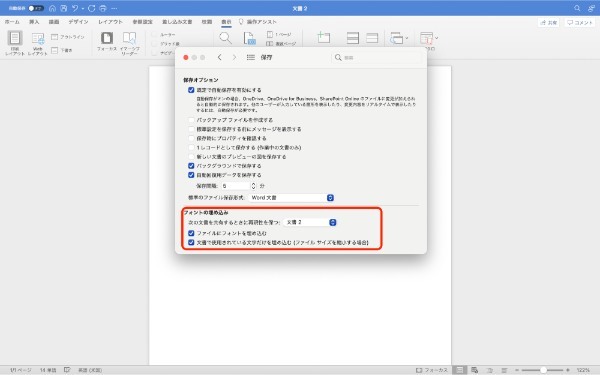The image size is (600, 375).
Task: Go forward in preferences dialog
Action: click(234, 57)
